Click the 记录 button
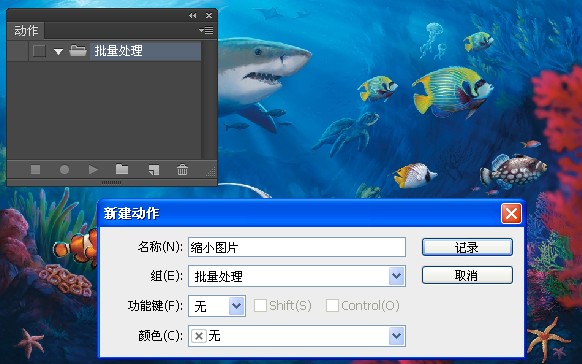 [x=467, y=247]
